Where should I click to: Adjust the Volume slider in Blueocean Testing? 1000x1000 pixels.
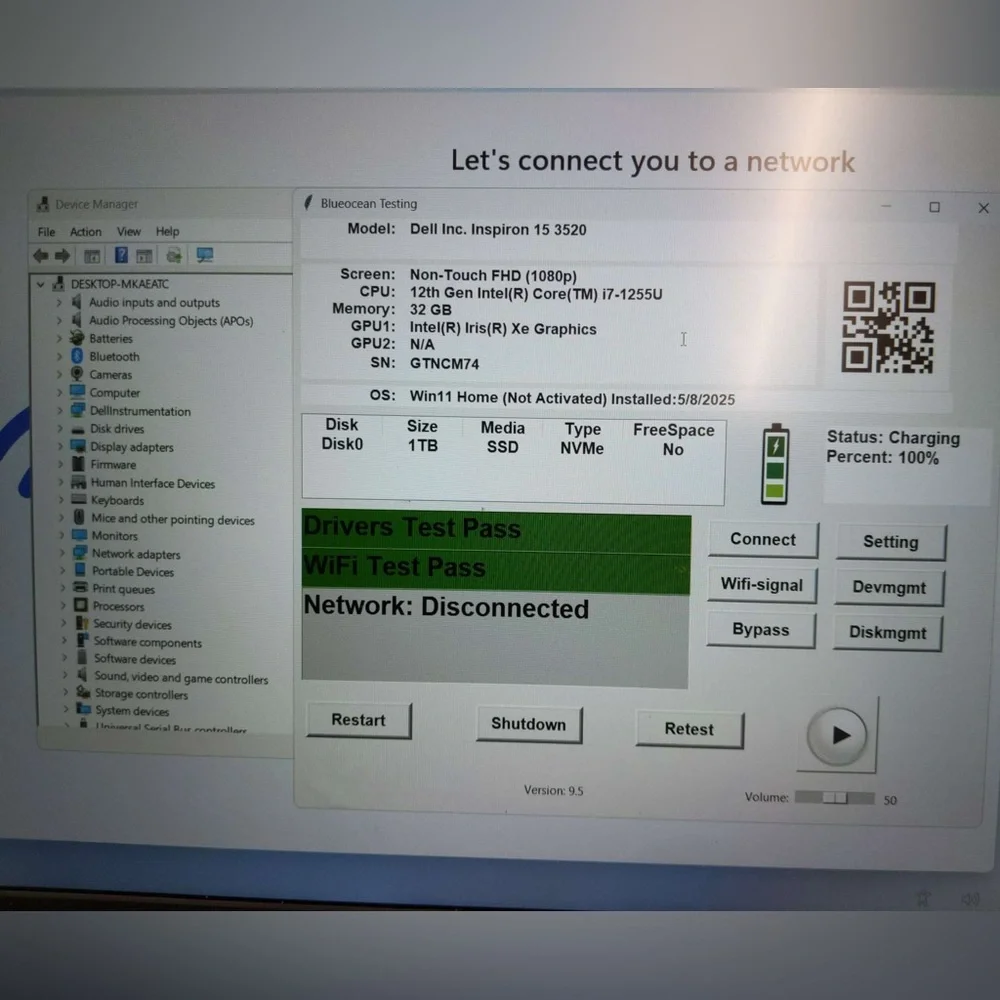coord(834,798)
